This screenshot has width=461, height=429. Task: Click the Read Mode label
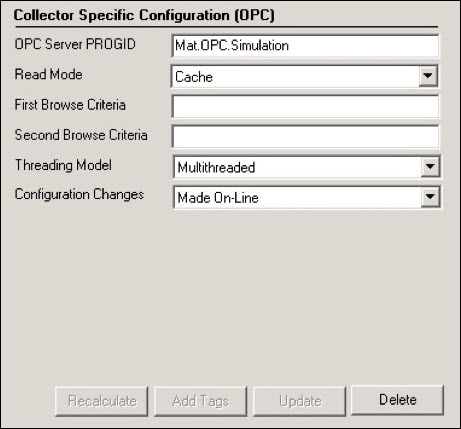49,74
